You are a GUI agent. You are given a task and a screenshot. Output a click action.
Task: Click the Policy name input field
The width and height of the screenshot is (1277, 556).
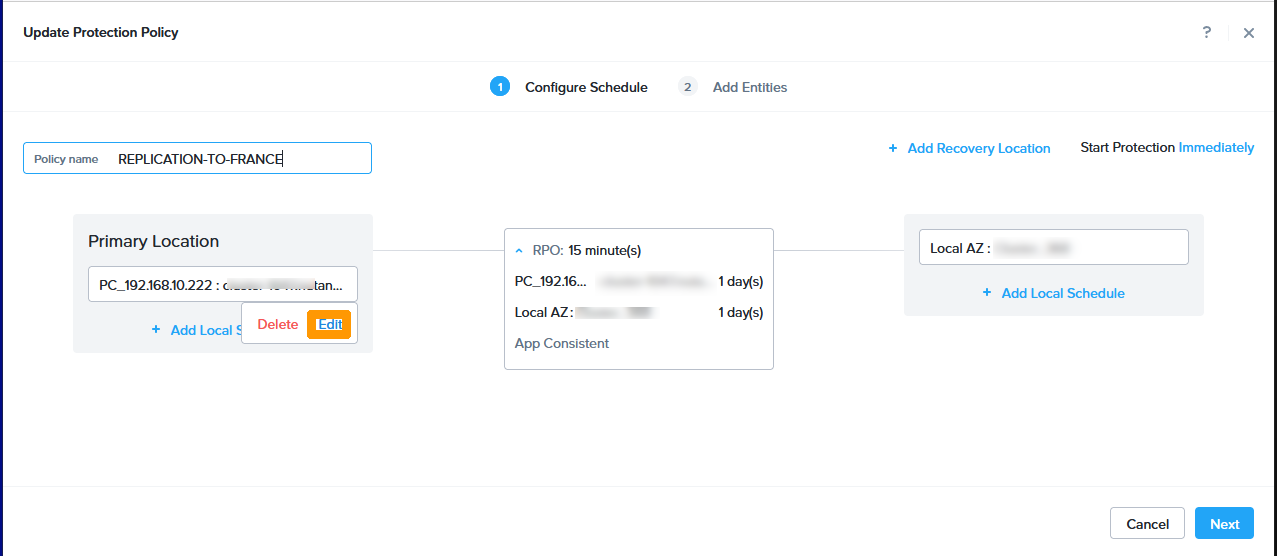tap(240, 158)
